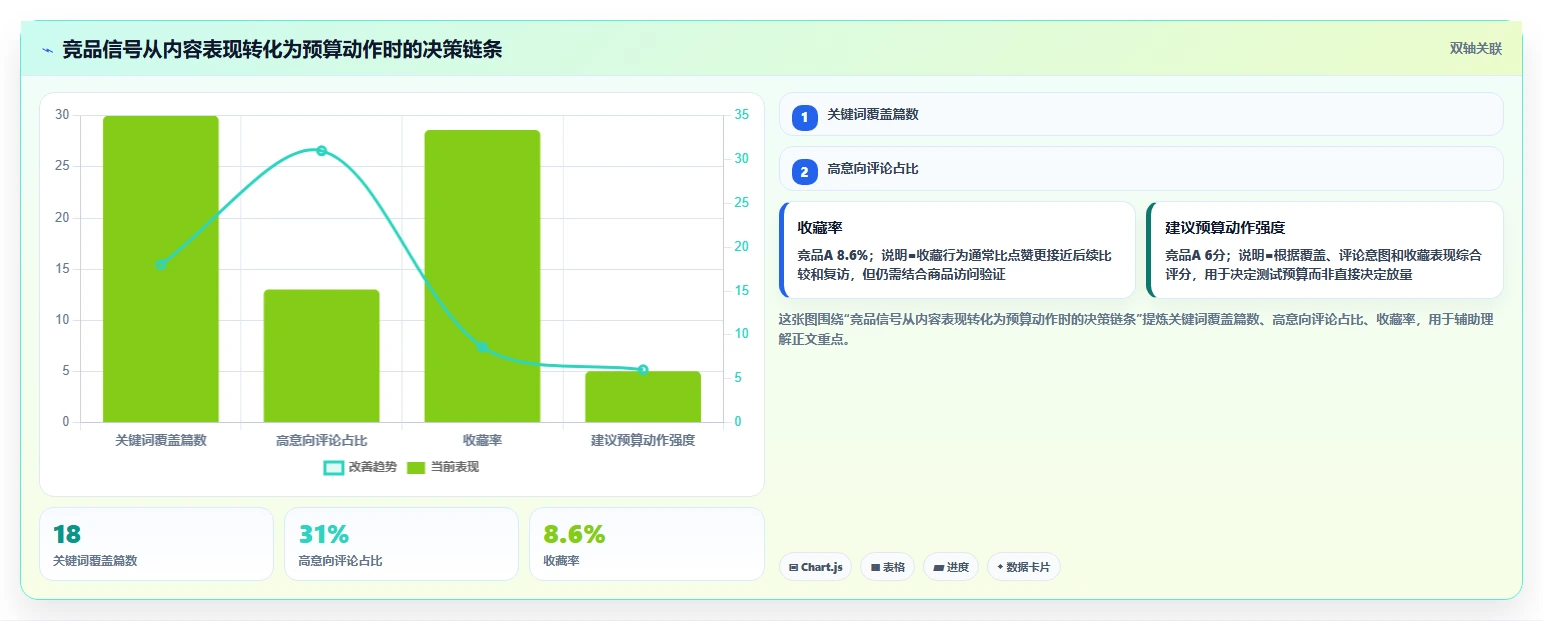Click the Chart.js chip icon

click(794, 567)
